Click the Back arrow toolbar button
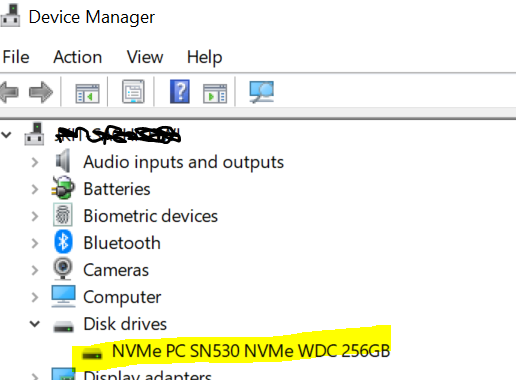The image size is (516, 380). pos(9,92)
